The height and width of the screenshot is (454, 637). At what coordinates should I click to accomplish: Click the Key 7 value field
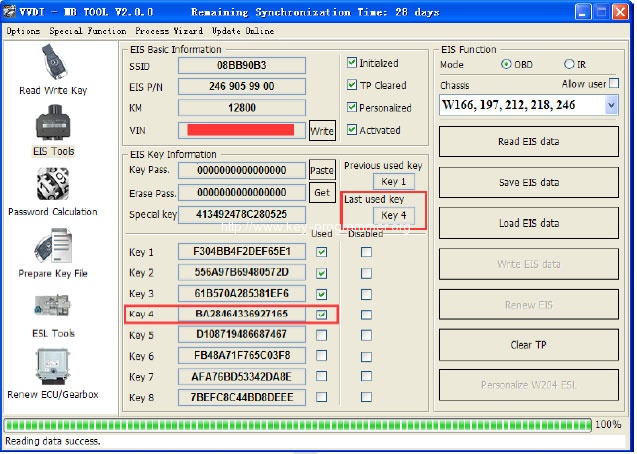[x=242, y=376]
